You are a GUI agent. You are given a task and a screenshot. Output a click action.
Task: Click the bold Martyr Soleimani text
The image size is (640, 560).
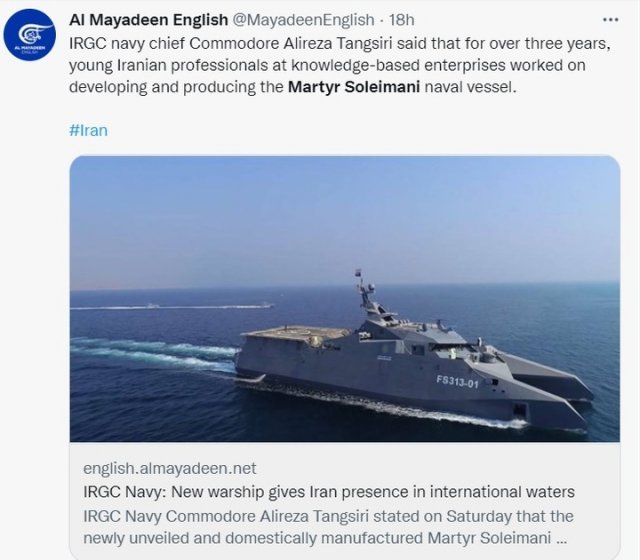(351, 87)
